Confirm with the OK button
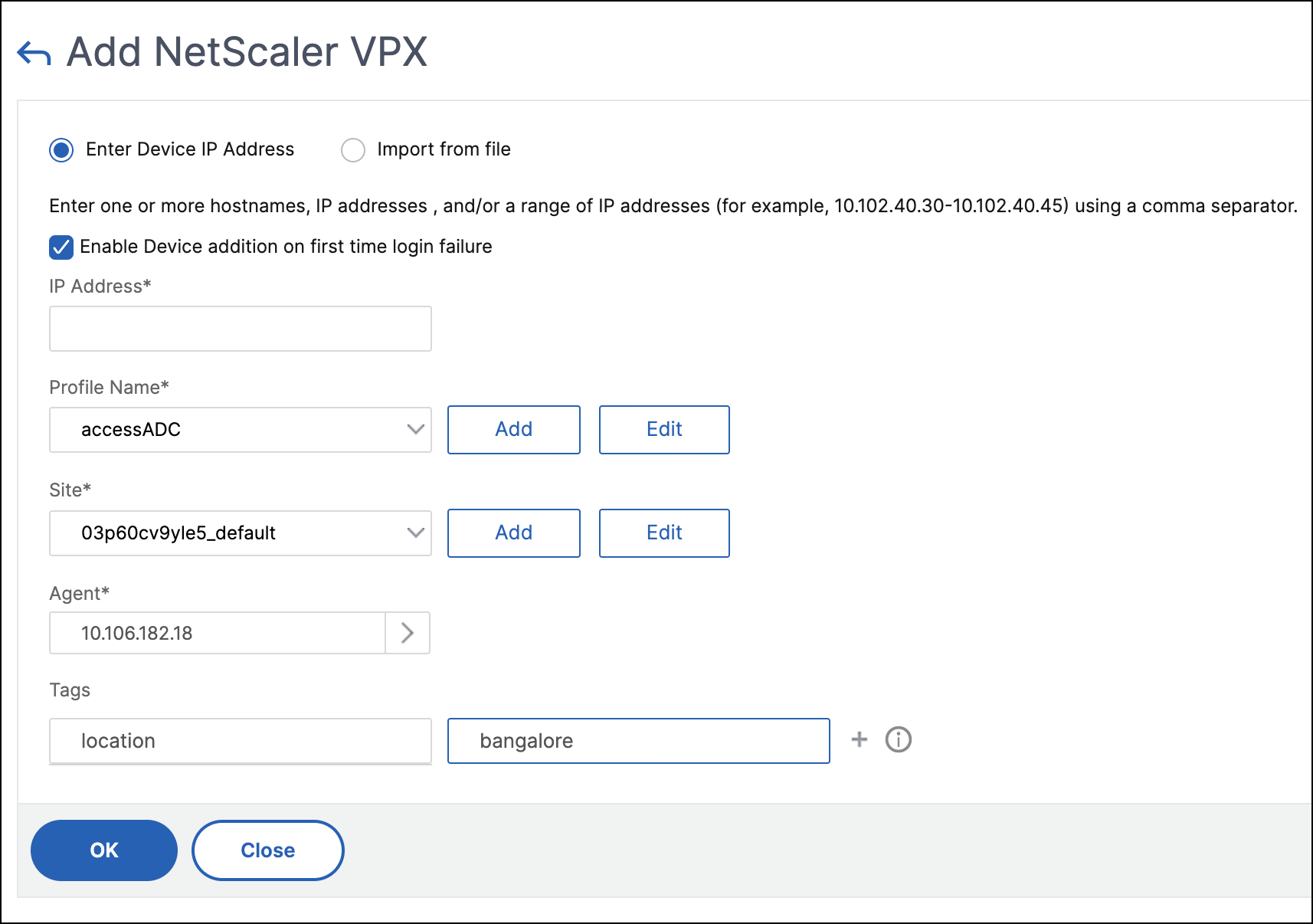 click(104, 850)
